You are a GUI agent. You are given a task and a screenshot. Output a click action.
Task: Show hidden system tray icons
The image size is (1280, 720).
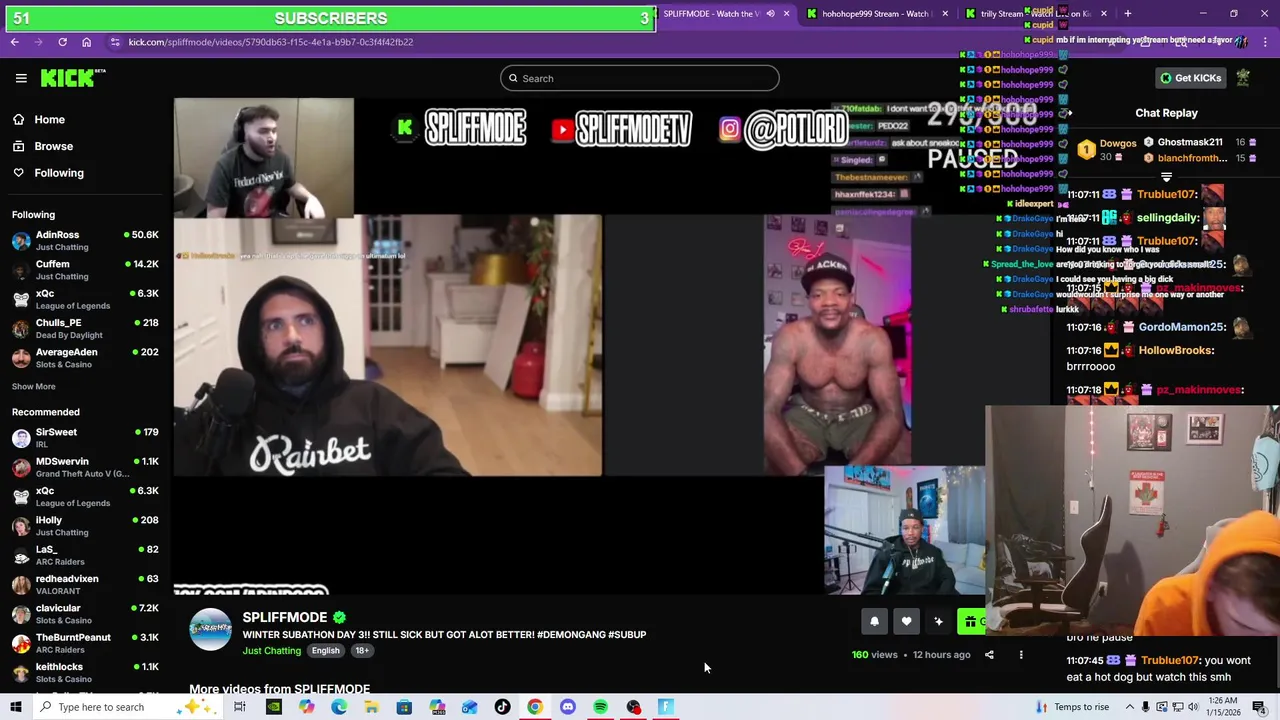click(x=1128, y=707)
